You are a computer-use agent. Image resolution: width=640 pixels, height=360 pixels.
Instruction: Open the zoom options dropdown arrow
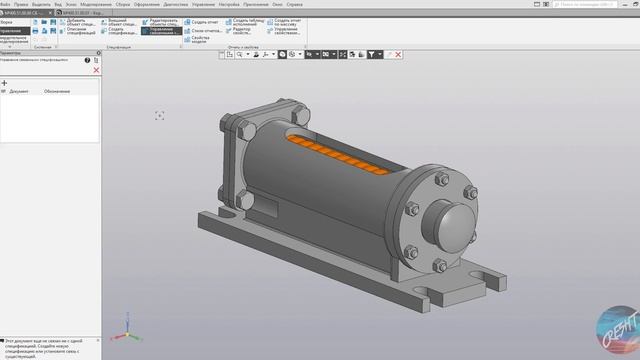coord(247,55)
